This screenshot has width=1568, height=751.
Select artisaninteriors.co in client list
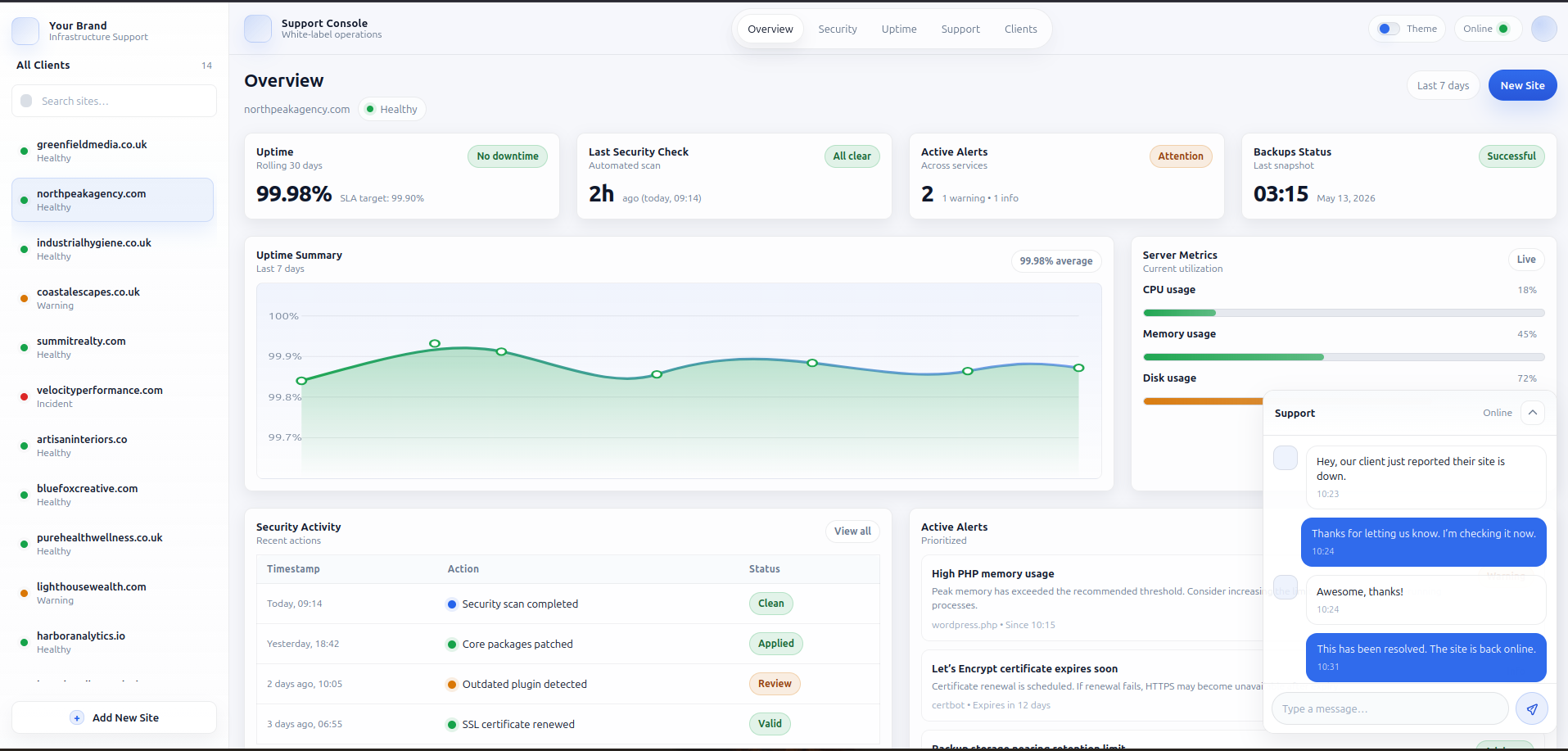click(x=112, y=446)
